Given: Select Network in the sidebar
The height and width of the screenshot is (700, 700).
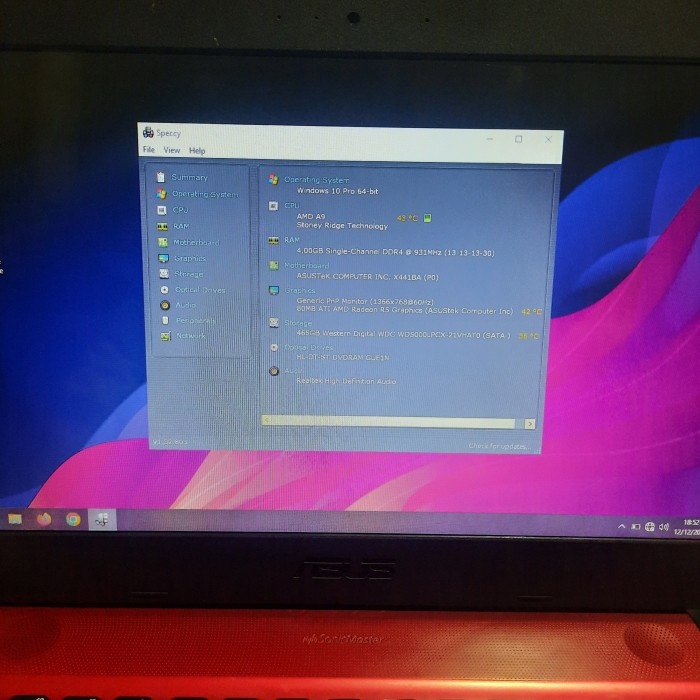Looking at the screenshot, I should point(191,336).
